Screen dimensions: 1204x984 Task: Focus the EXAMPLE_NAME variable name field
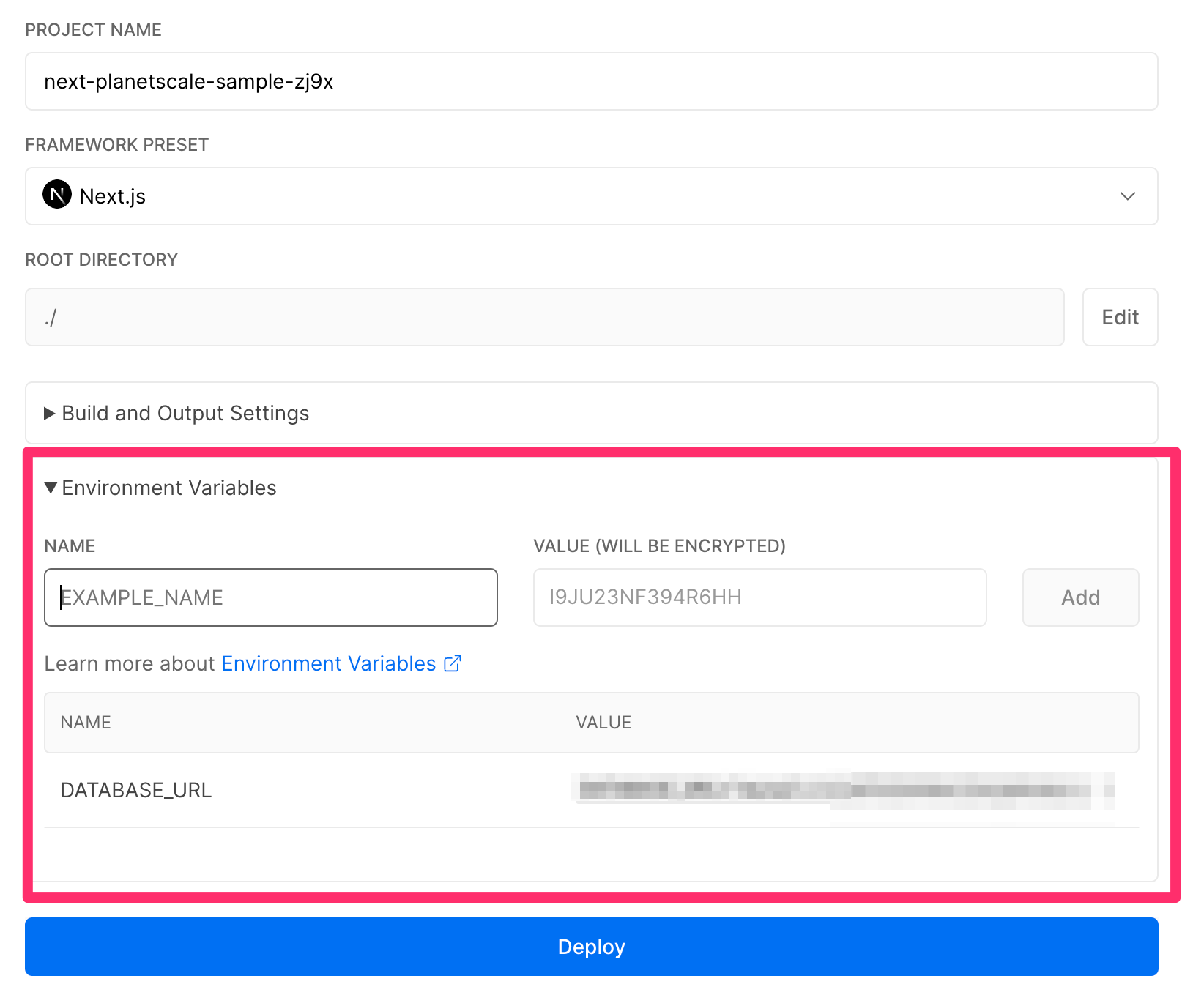pos(270,597)
